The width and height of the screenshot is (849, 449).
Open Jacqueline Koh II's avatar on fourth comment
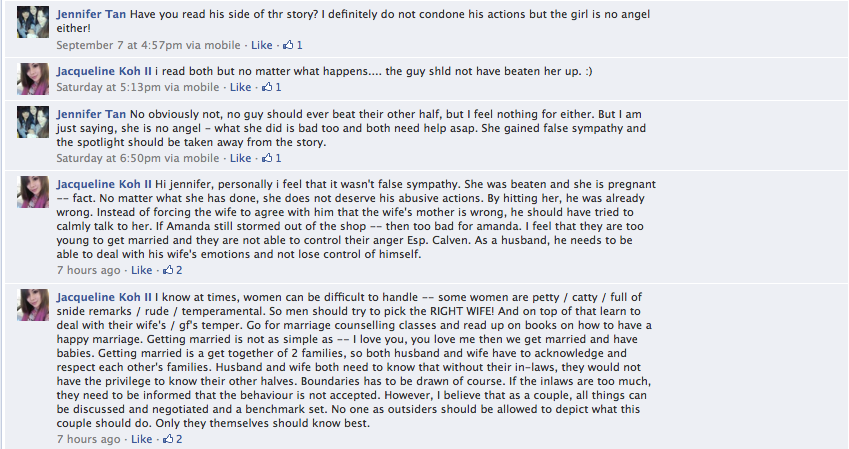[x=34, y=193]
